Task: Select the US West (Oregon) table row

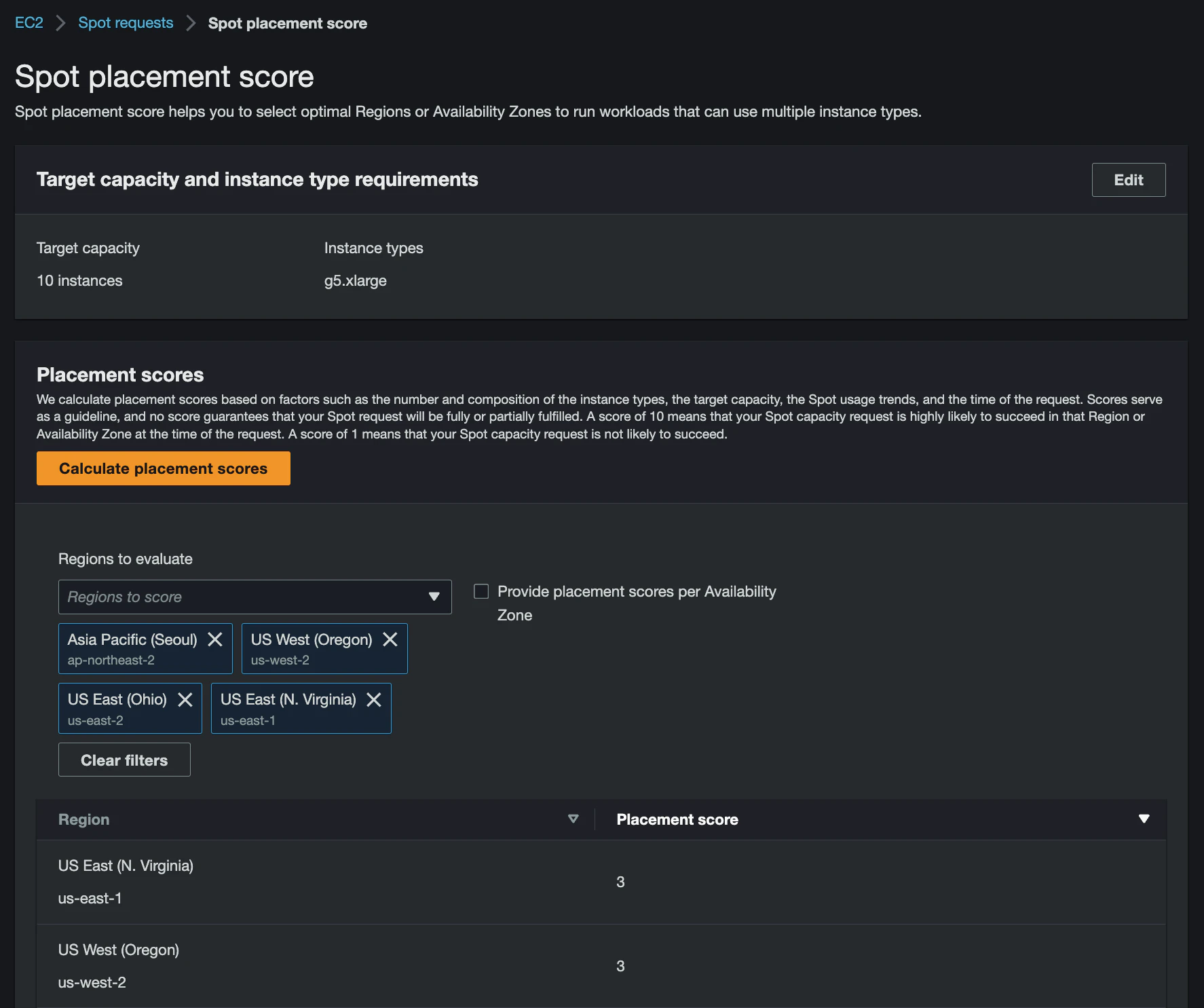Action: coord(601,966)
